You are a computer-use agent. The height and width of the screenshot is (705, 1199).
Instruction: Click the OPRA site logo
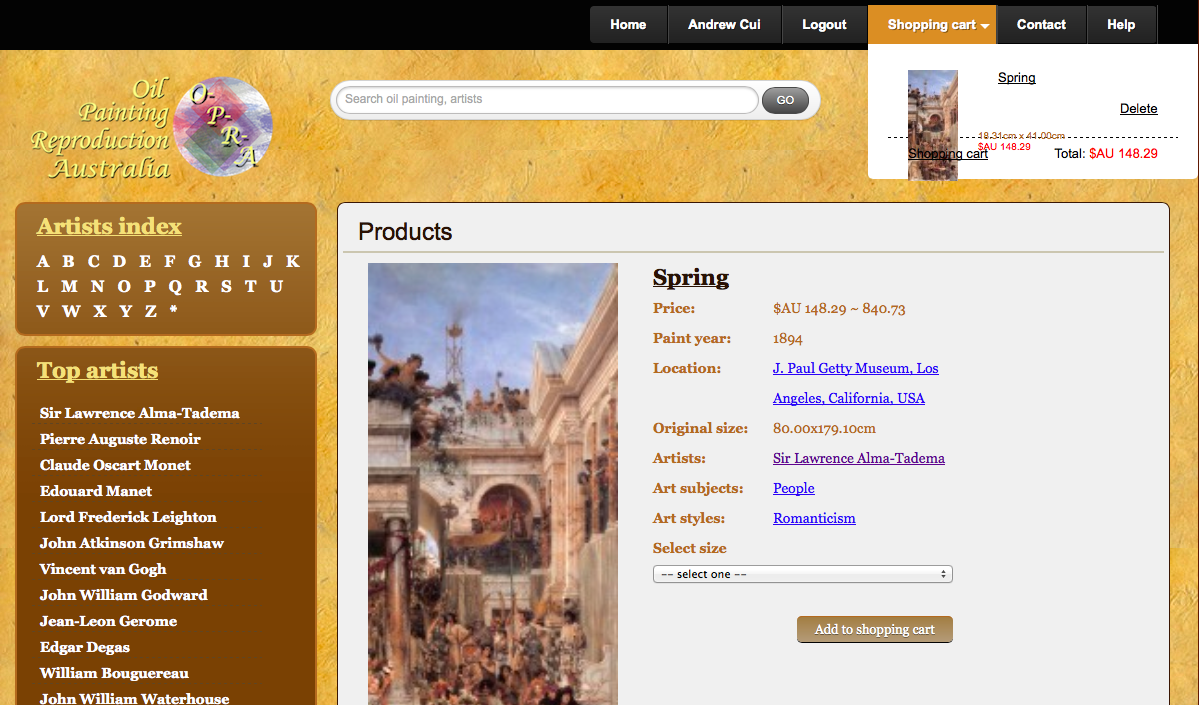coord(152,128)
